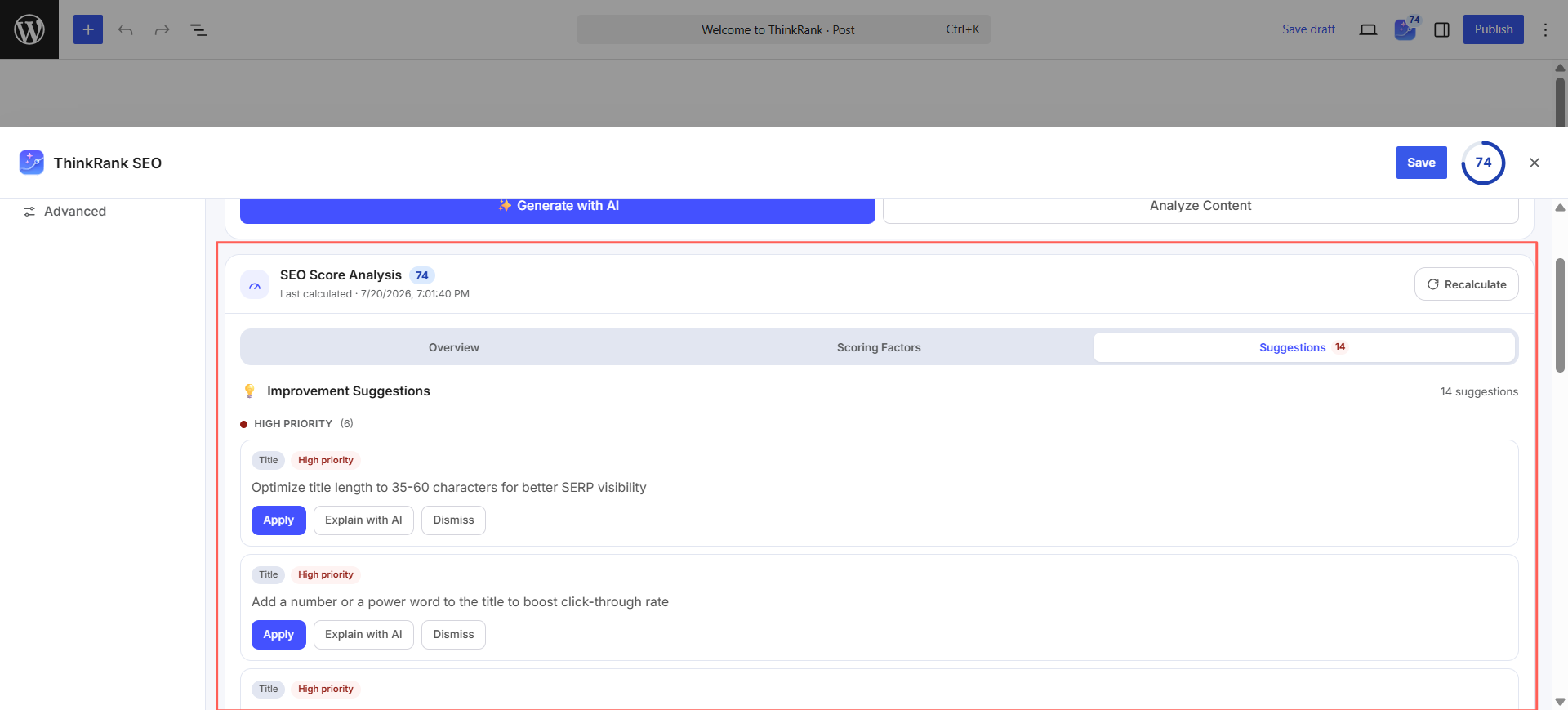Explain power word suggestion with AI

[x=363, y=635]
